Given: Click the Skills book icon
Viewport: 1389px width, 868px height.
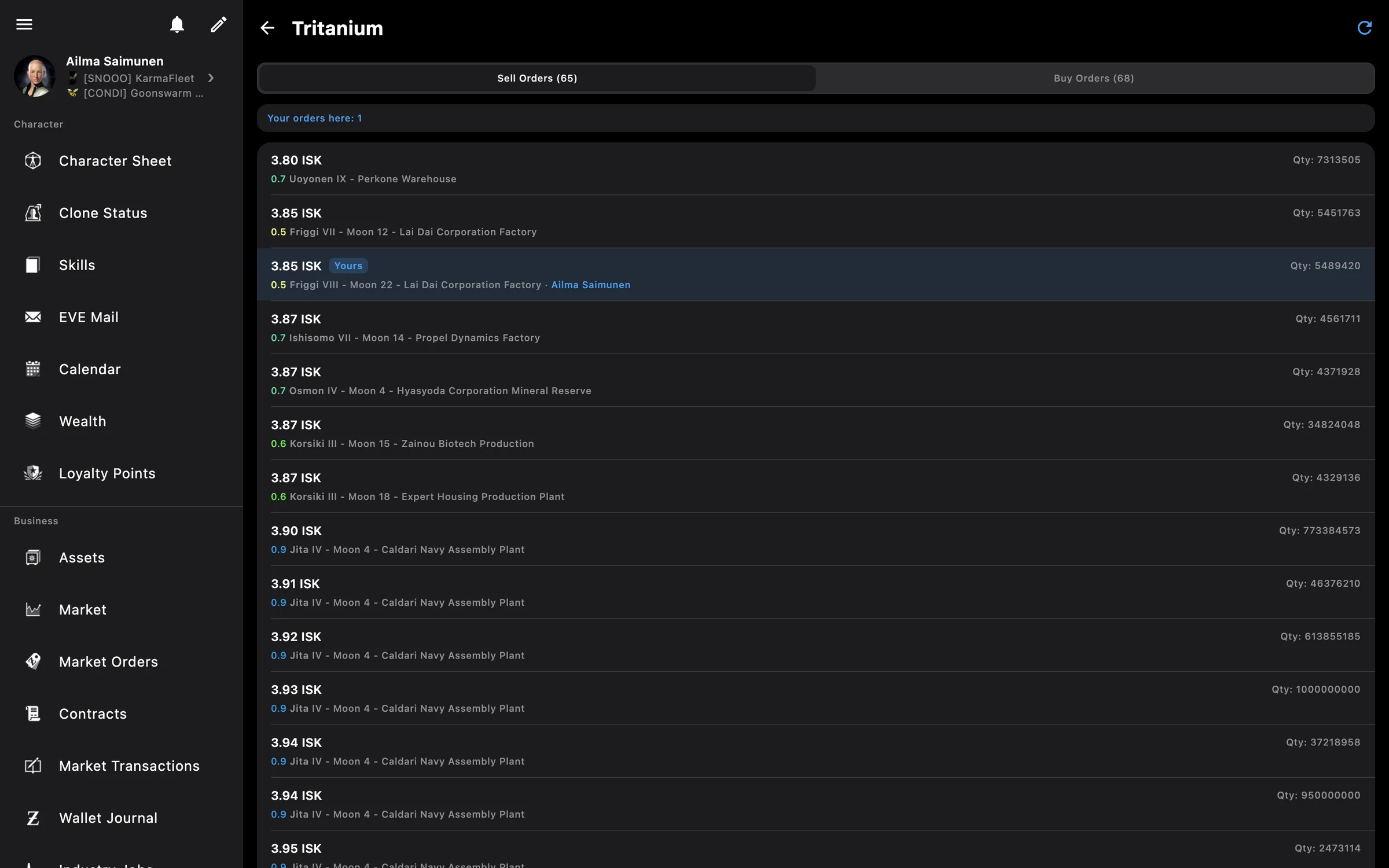Looking at the screenshot, I should click(x=33, y=264).
